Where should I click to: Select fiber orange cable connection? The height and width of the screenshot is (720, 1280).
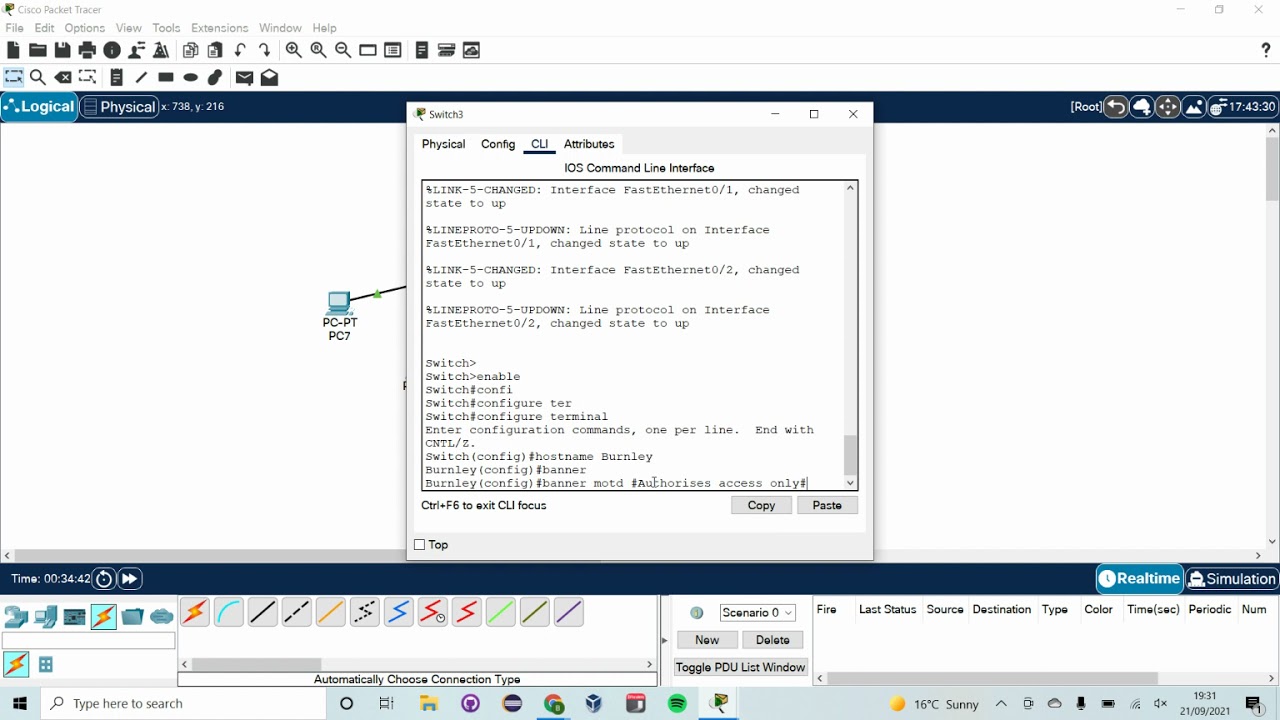click(x=331, y=612)
